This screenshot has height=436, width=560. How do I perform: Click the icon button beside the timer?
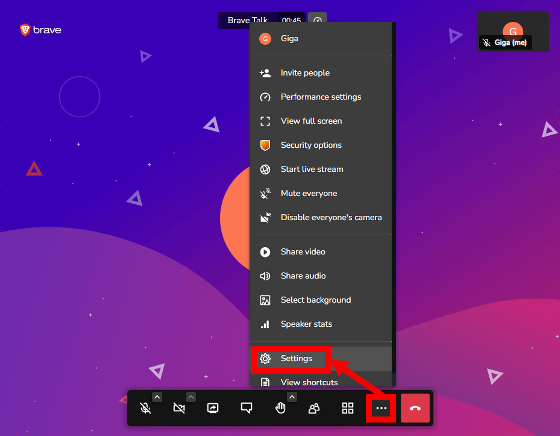(318, 20)
